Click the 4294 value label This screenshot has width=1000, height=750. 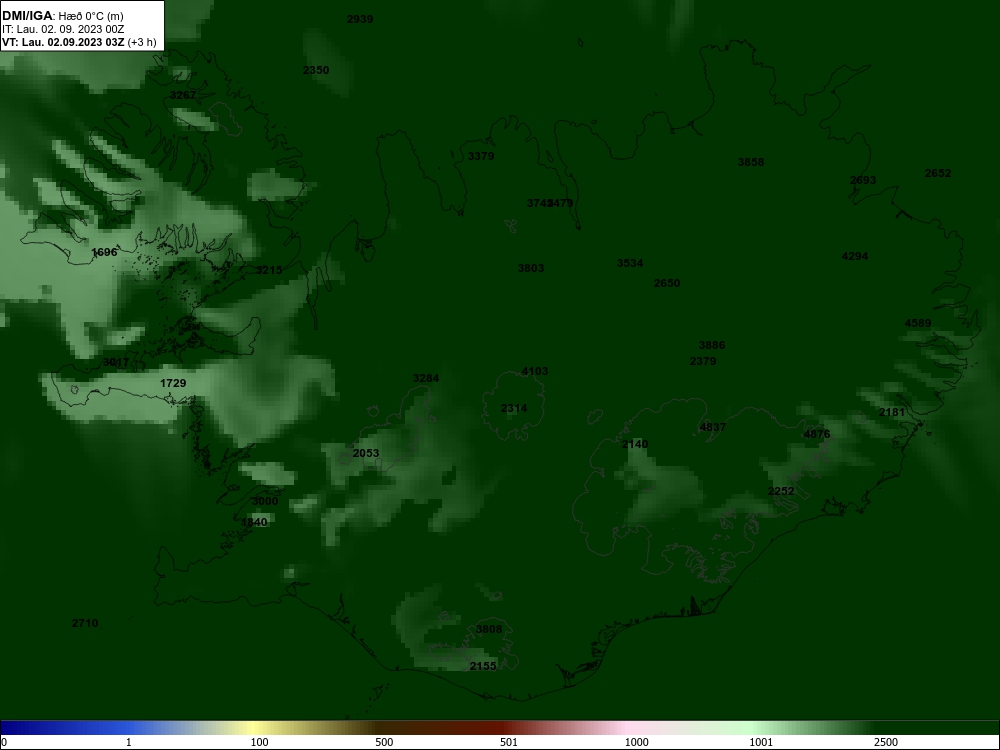(x=855, y=256)
